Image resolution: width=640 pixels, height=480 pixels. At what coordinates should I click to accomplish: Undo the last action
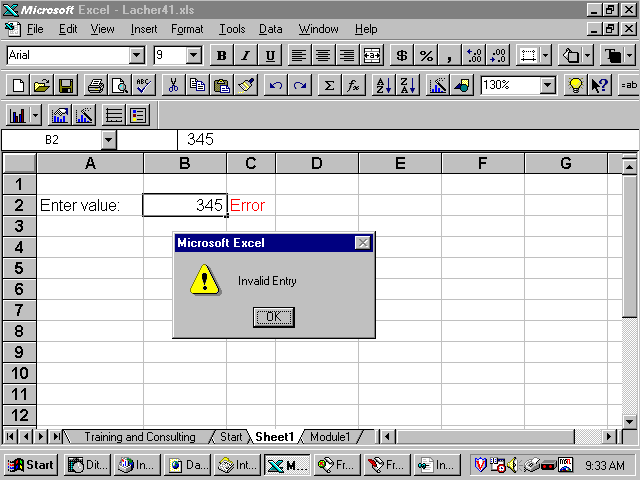pyautogui.click(x=276, y=85)
